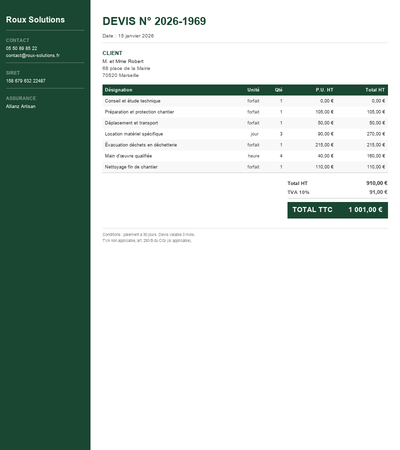This screenshot has height=450, width=400.
Task: Click the Désignation column header
Action: [x=118, y=90]
